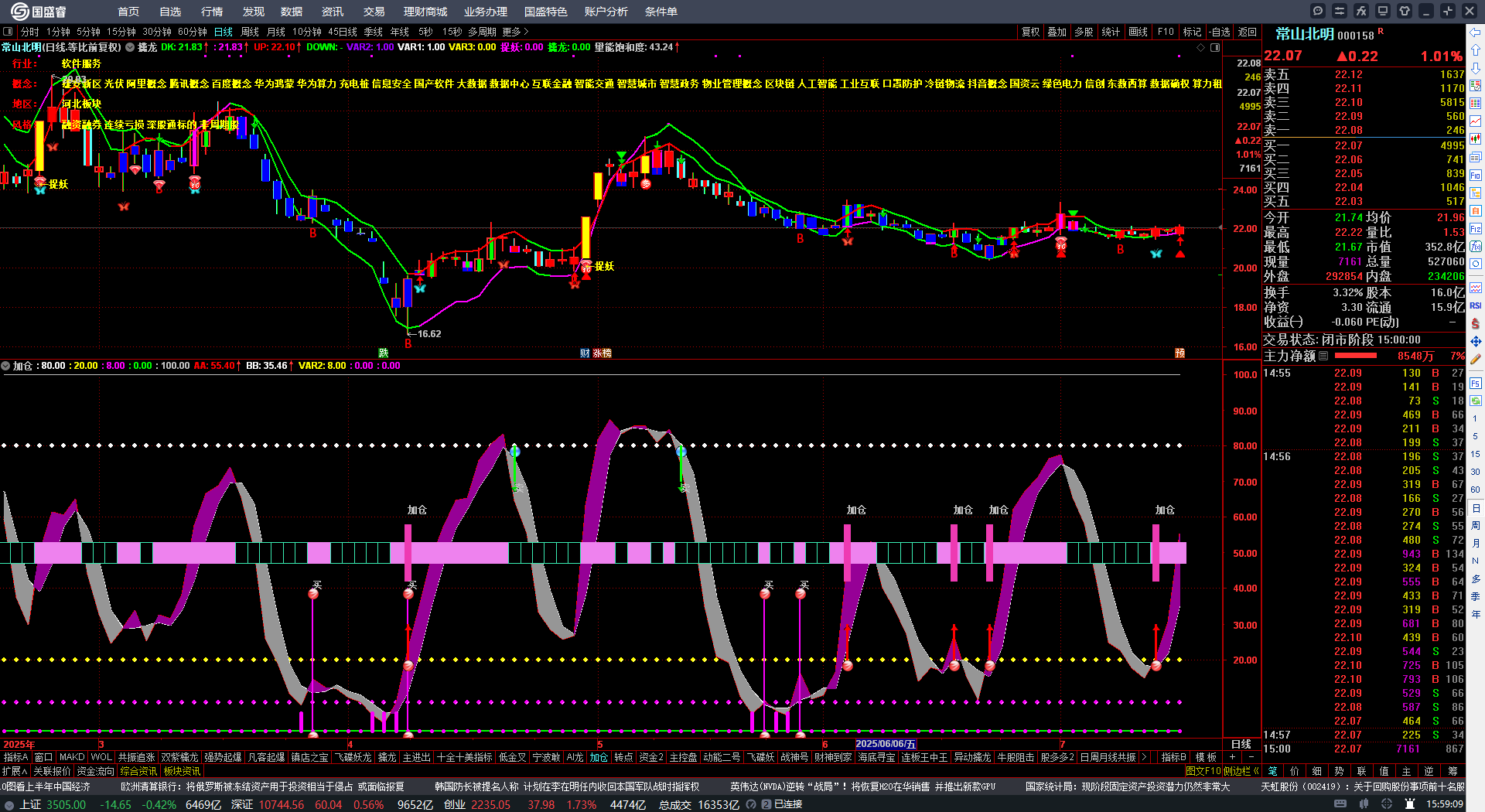This screenshot has width=1485, height=812.
Task: Toggle 统计 statistics mode
Action: tap(1111, 32)
